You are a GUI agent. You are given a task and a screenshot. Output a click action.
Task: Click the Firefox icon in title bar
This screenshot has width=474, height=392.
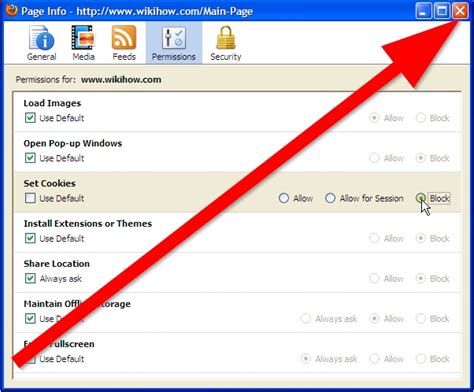pos(11,10)
